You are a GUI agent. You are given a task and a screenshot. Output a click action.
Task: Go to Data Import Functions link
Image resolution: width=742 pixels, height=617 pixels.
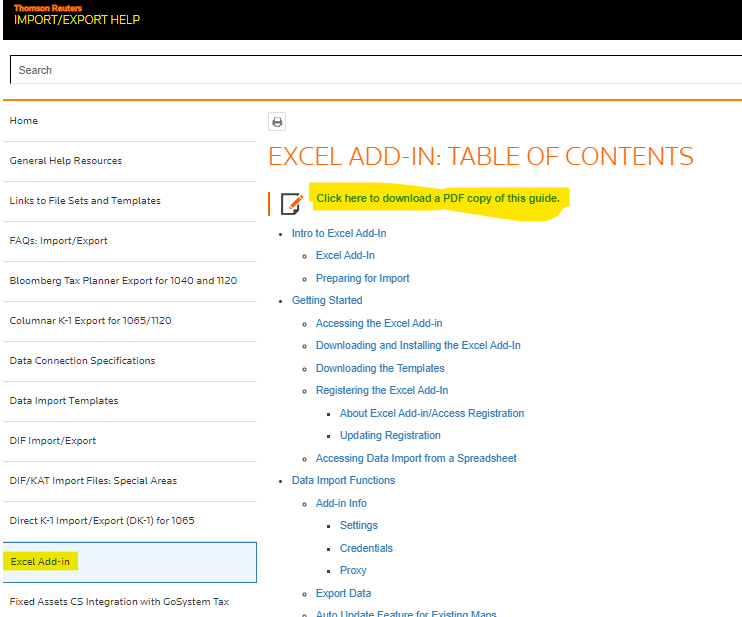tap(344, 480)
